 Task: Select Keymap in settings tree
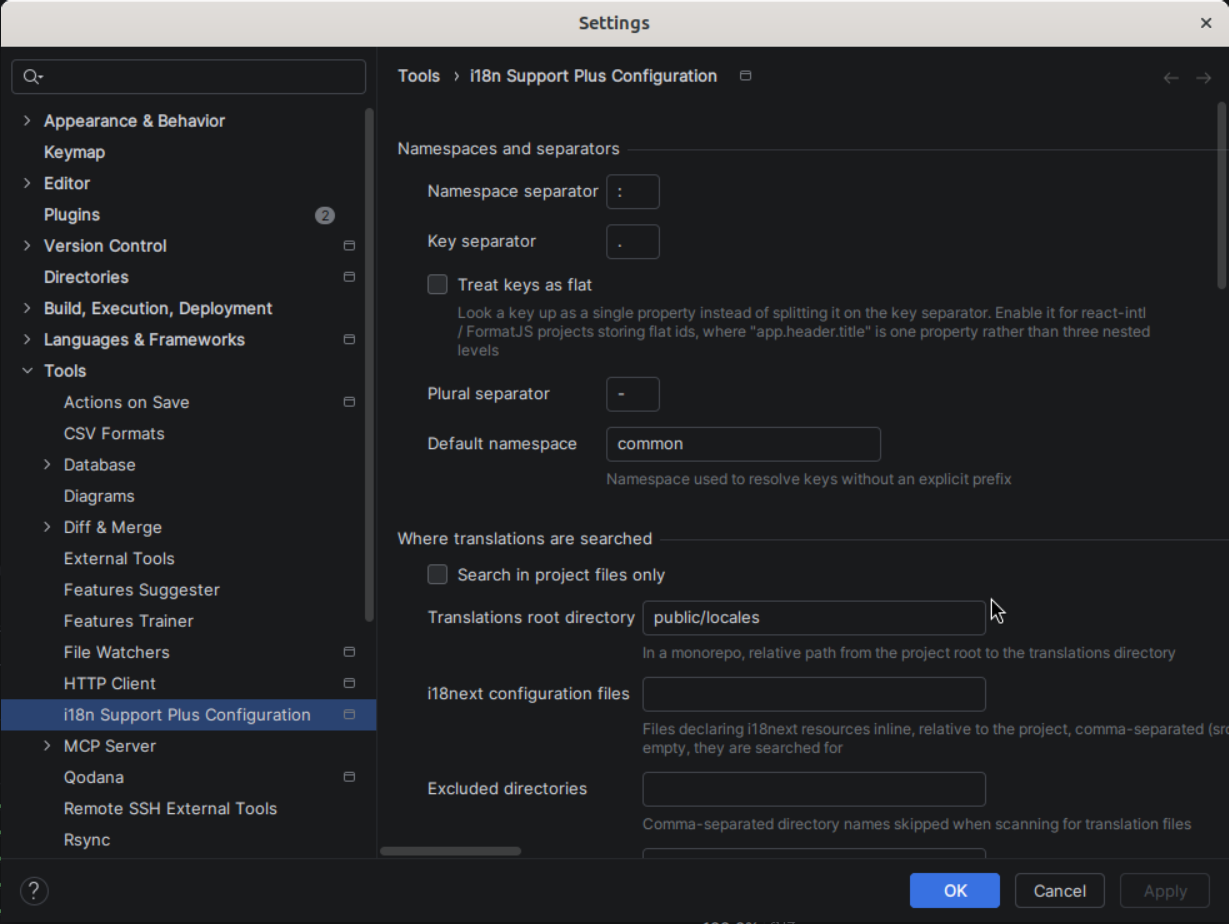pyautogui.click(x=74, y=152)
